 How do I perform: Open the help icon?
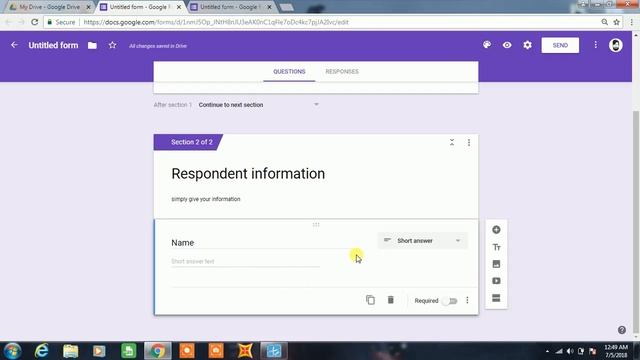622,330
